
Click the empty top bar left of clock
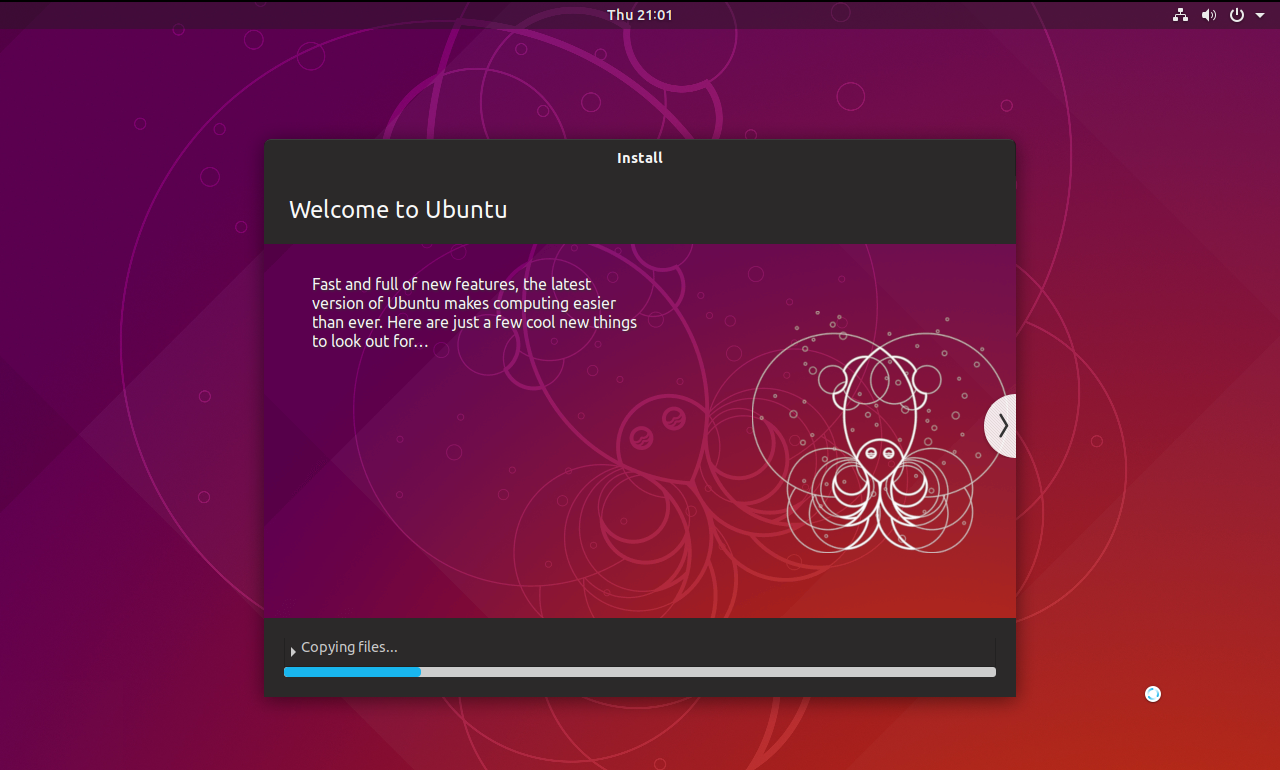coord(300,15)
